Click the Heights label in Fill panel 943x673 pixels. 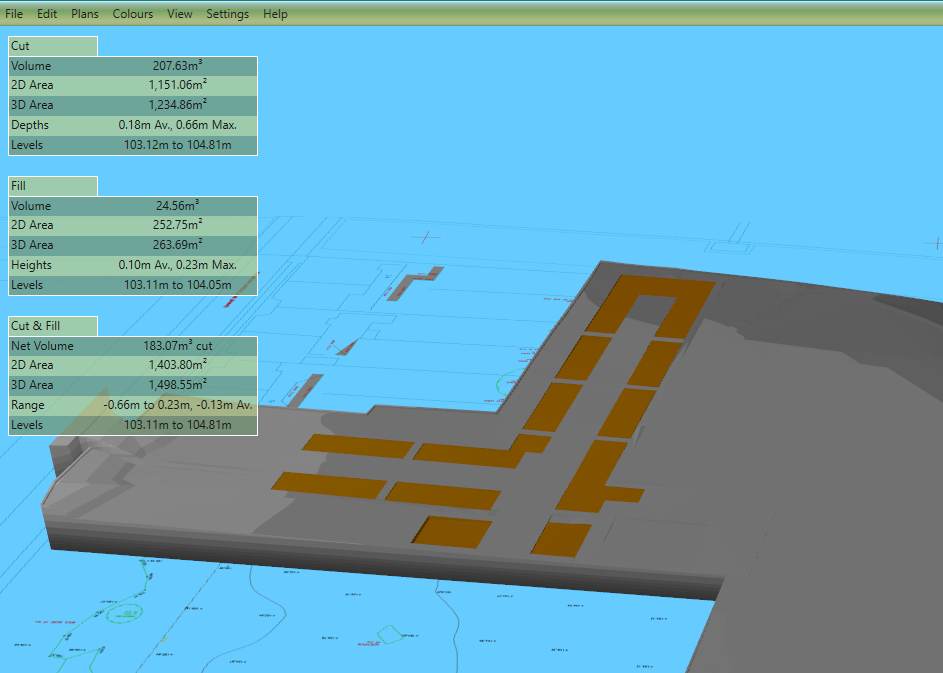(31, 265)
